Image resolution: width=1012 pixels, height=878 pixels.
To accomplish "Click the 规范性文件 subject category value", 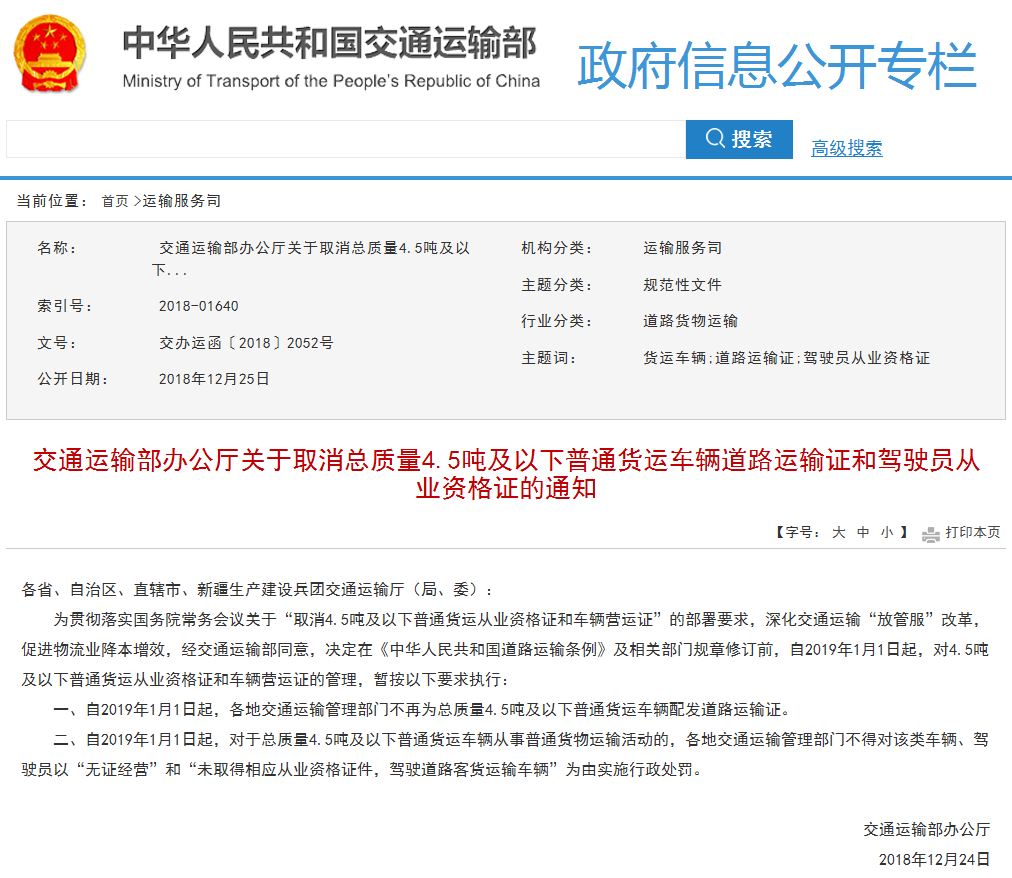I will (682, 285).
